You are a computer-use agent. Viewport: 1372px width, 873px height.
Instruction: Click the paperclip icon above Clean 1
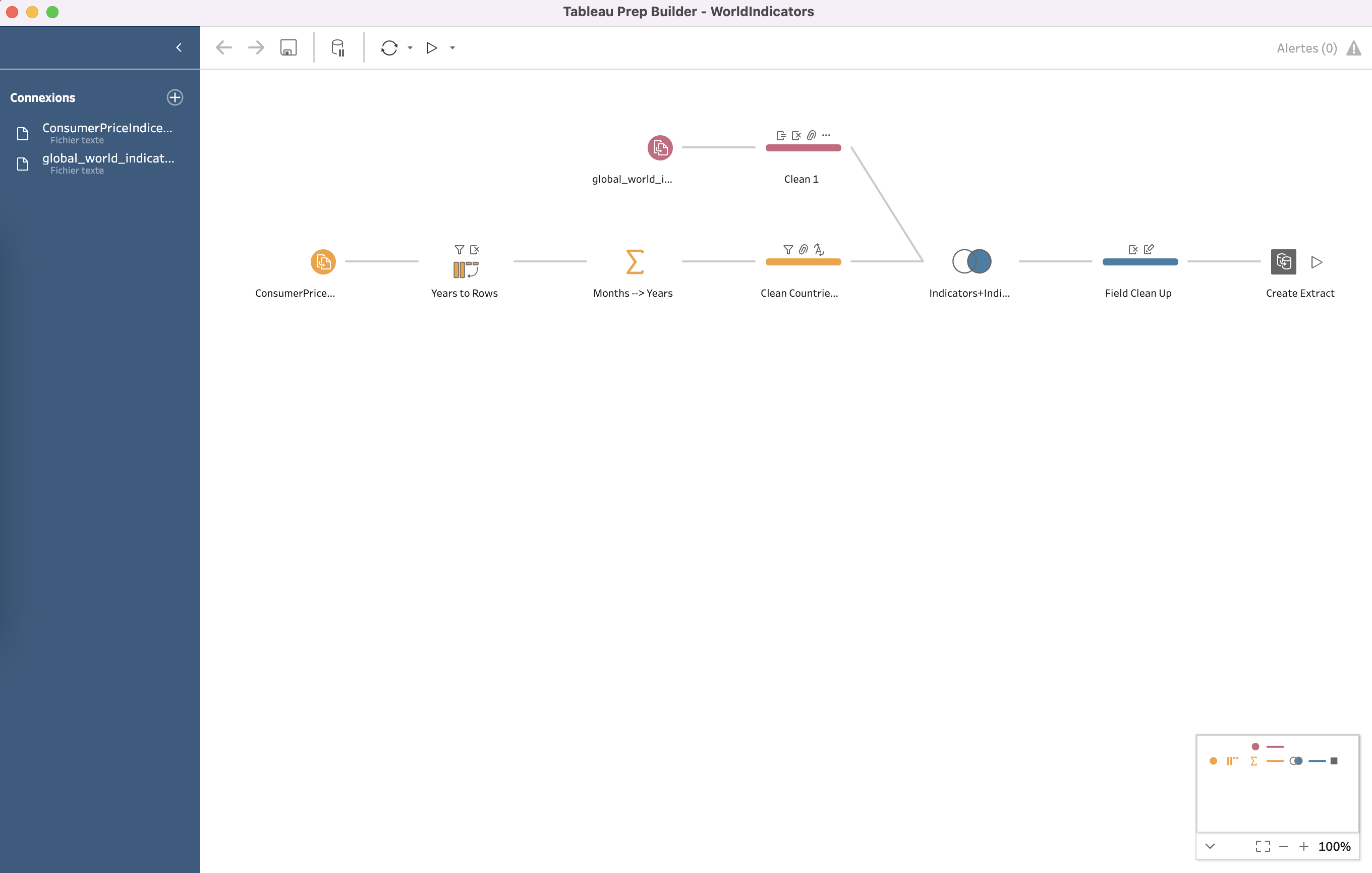[812, 136]
